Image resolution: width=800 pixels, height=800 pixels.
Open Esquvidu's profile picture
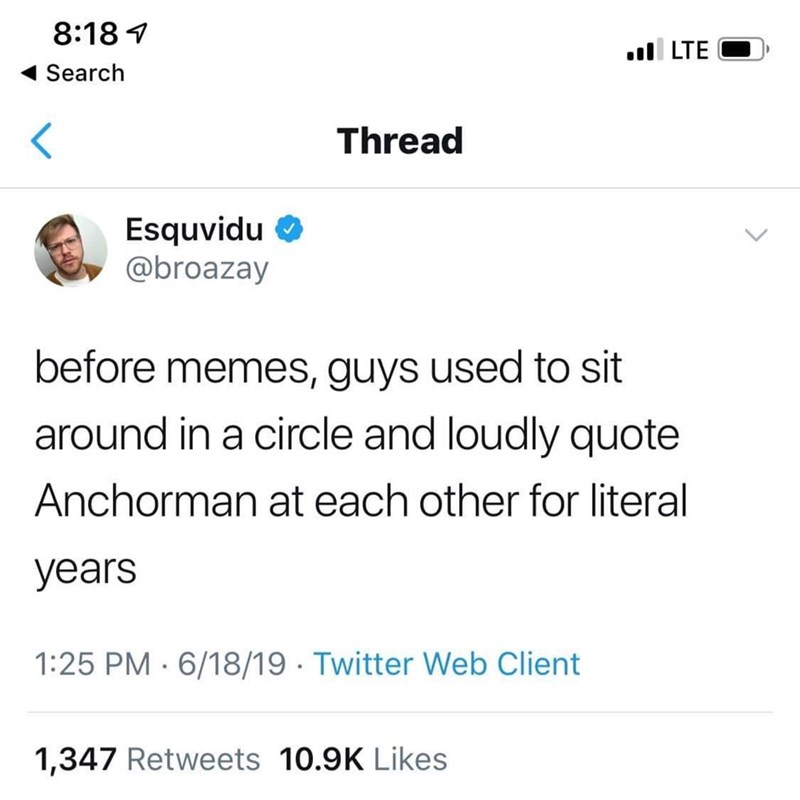pyautogui.click(x=70, y=249)
